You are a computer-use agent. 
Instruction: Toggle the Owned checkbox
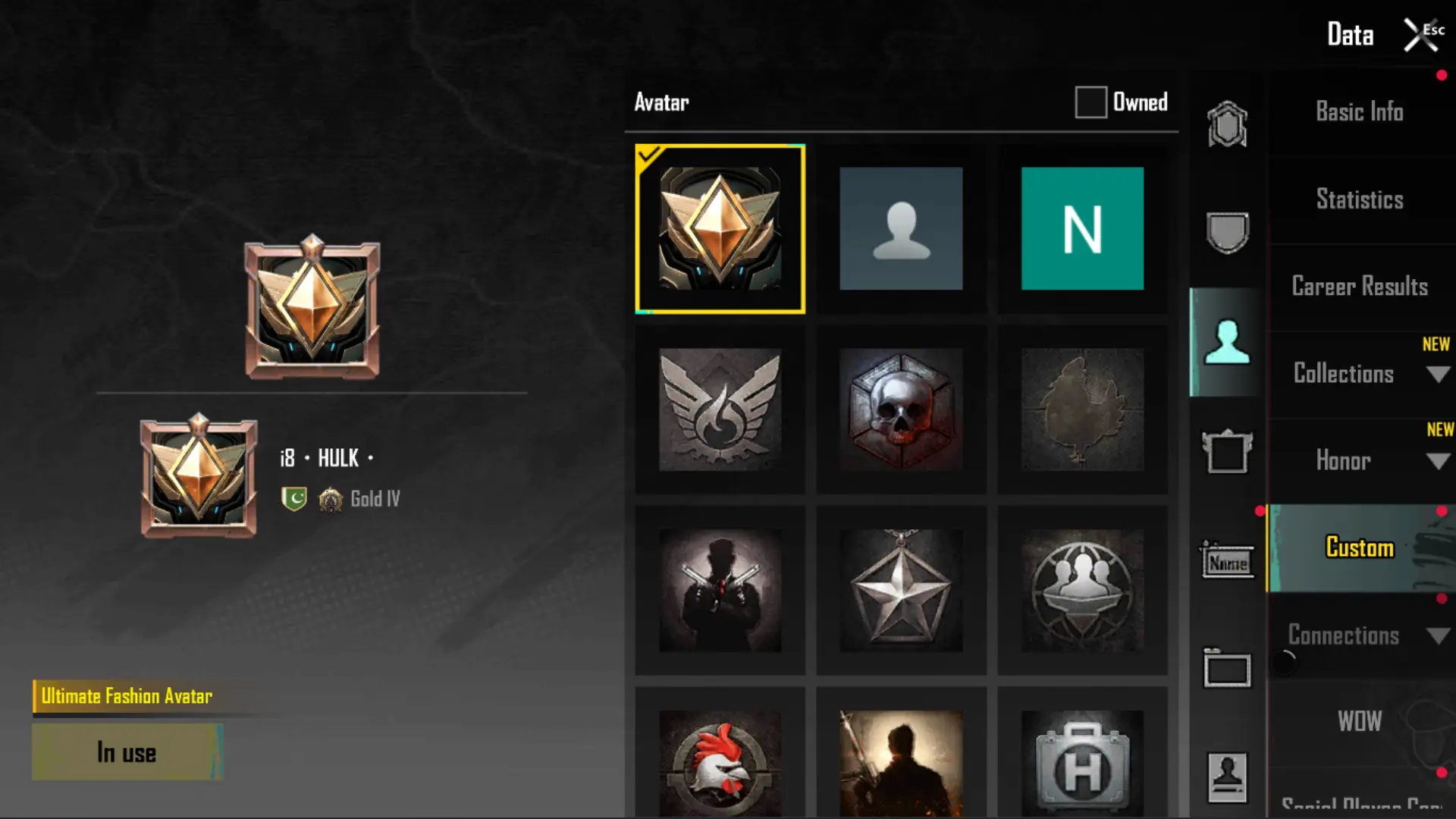click(x=1090, y=102)
